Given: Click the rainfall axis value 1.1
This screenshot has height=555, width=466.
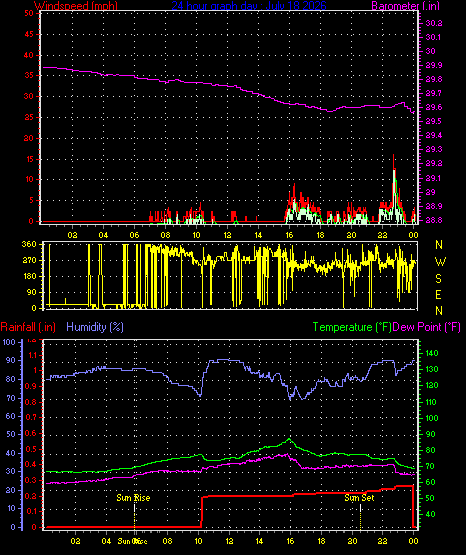Looking at the screenshot, I should click(32, 355).
